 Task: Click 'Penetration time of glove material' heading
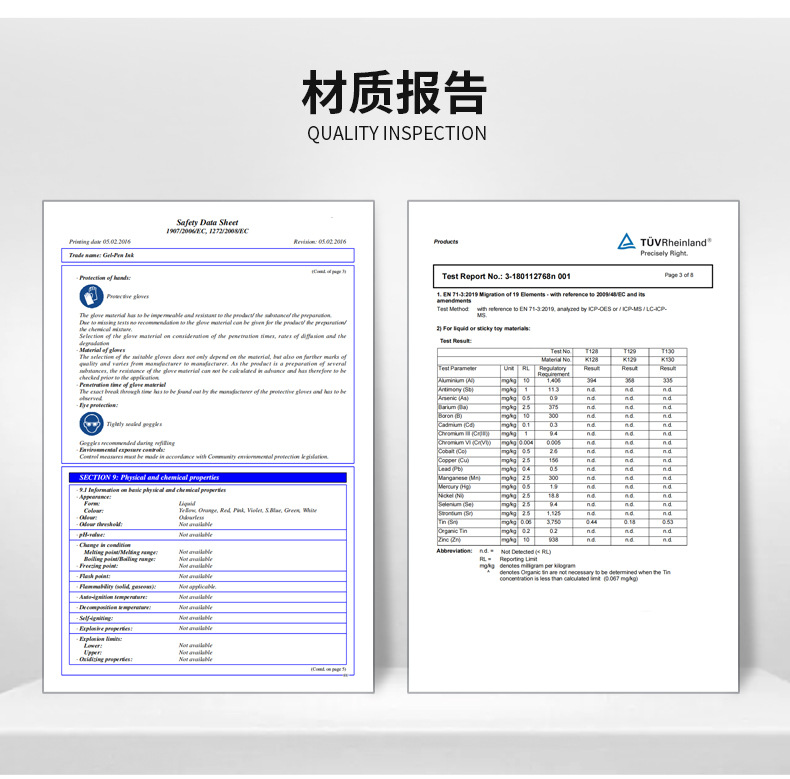tap(122, 384)
